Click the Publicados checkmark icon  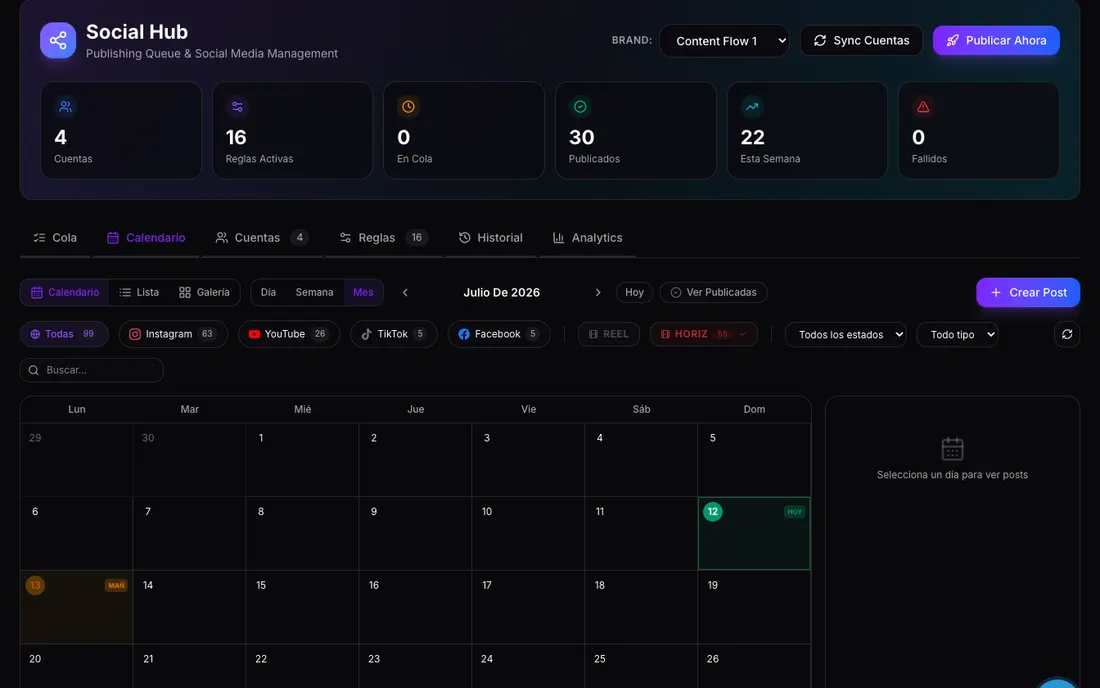tap(580, 107)
